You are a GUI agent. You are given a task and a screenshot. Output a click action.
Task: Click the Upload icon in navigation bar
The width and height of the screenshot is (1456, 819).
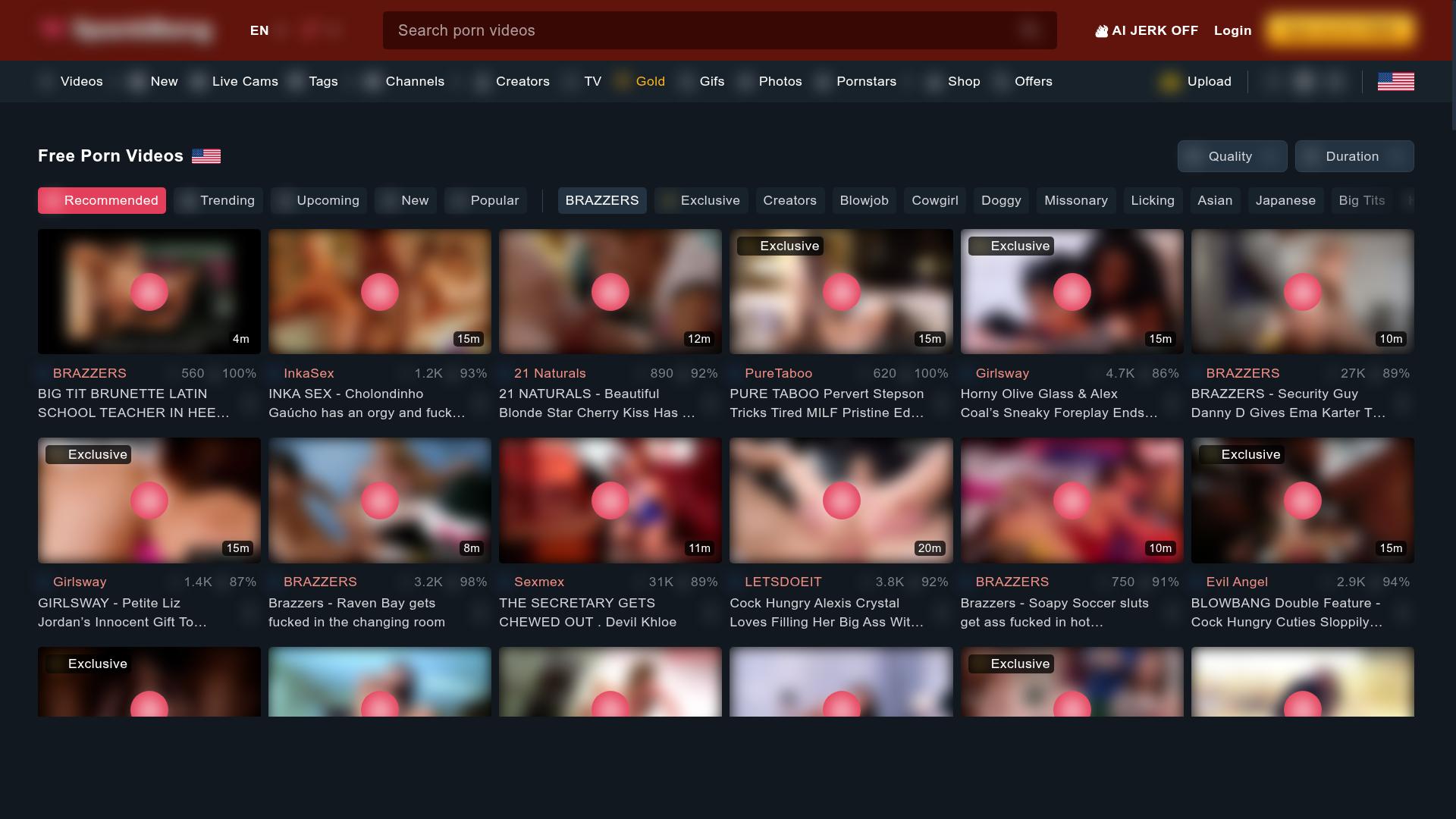1169,82
